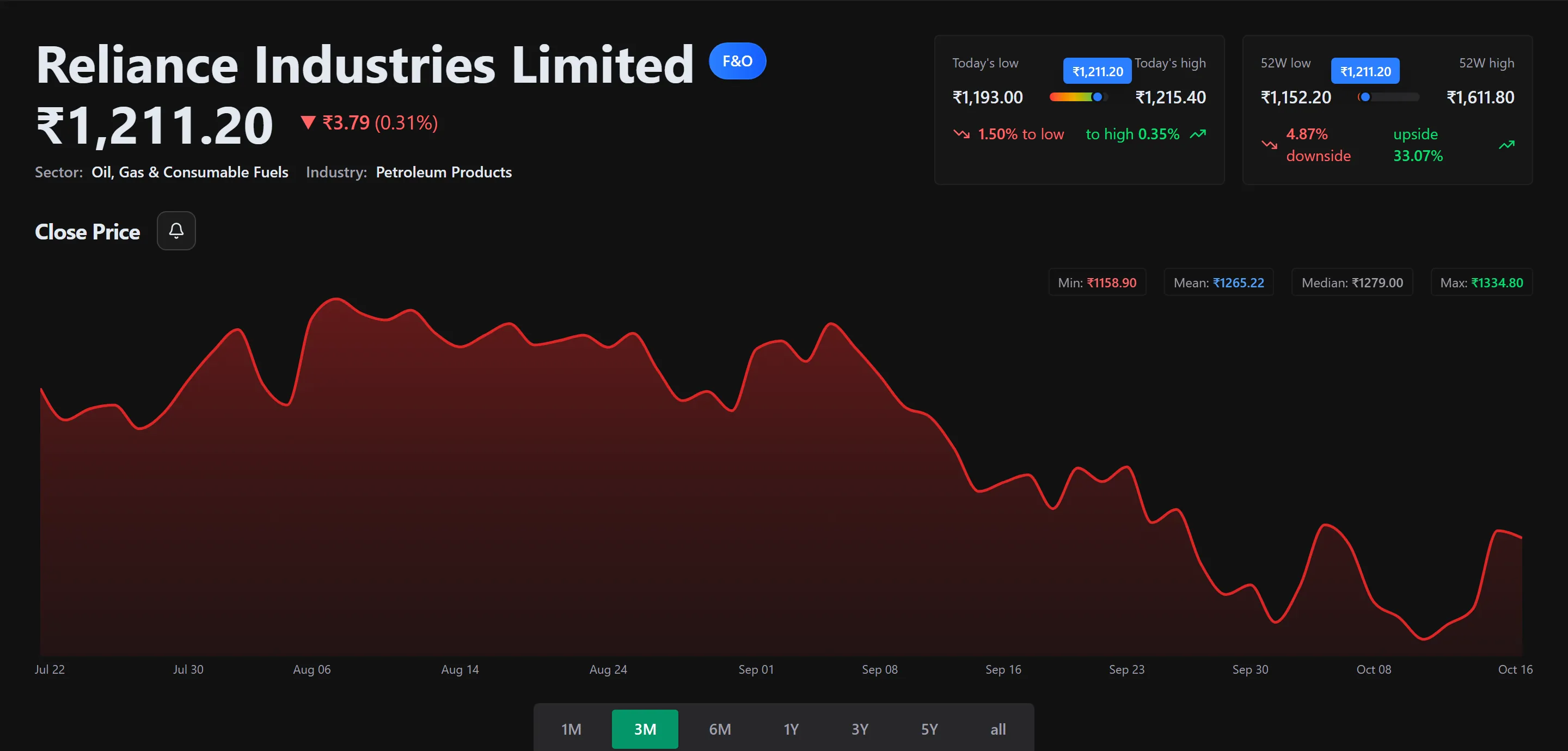The height and width of the screenshot is (751, 1568).
Task: Select the 3M time range
Action: 645,729
